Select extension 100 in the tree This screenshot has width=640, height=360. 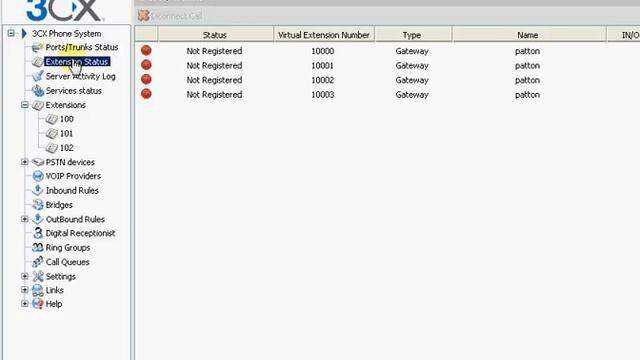pyautogui.click(x=67, y=119)
